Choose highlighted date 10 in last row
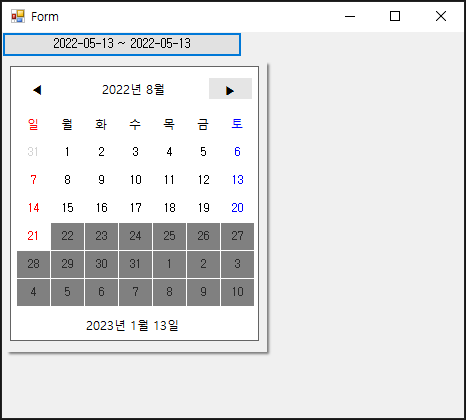This screenshot has height=420, width=466. [x=237, y=292]
